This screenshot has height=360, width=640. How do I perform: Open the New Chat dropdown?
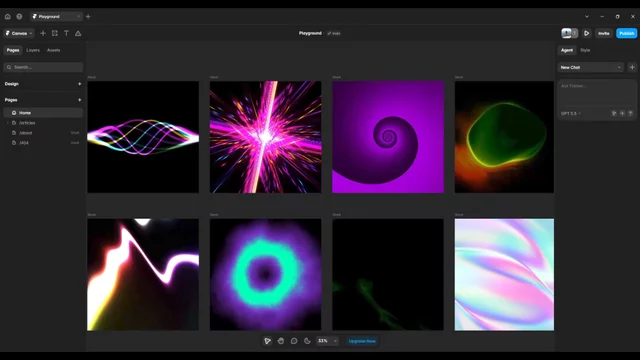click(x=590, y=67)
